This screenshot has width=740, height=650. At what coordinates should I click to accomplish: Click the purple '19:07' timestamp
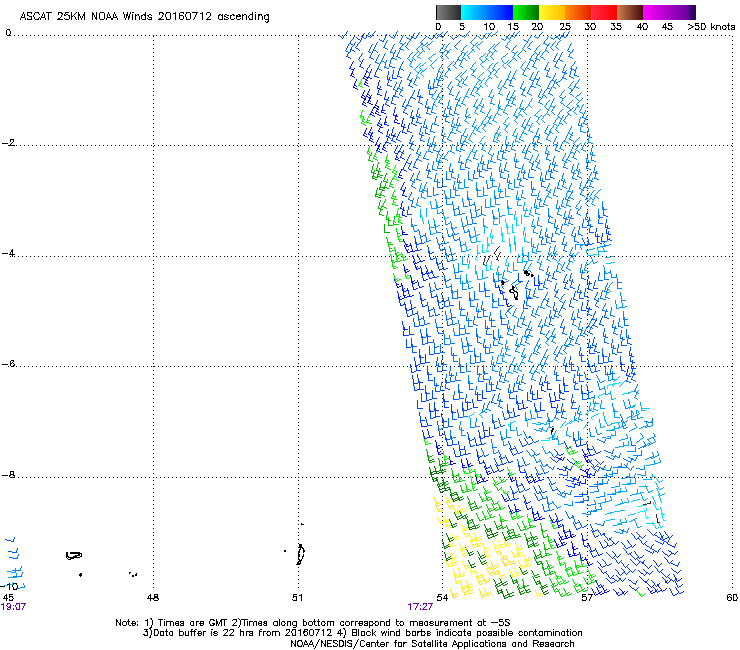coord(13,607)
